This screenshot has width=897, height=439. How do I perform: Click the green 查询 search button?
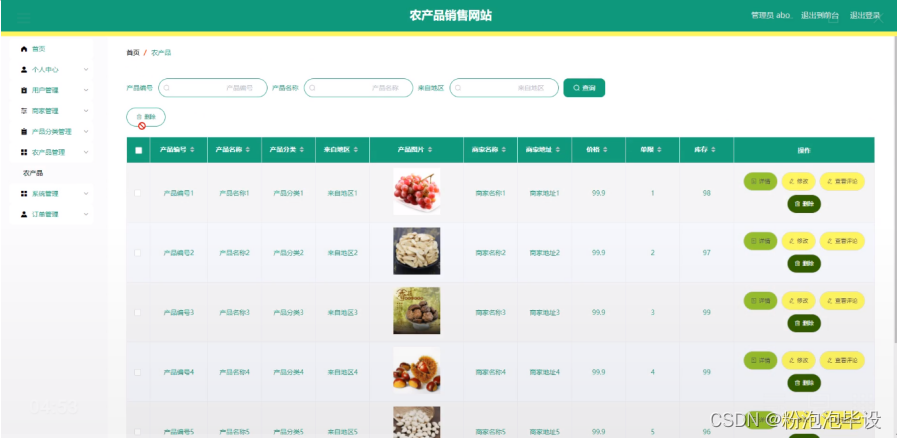point(584,88)
